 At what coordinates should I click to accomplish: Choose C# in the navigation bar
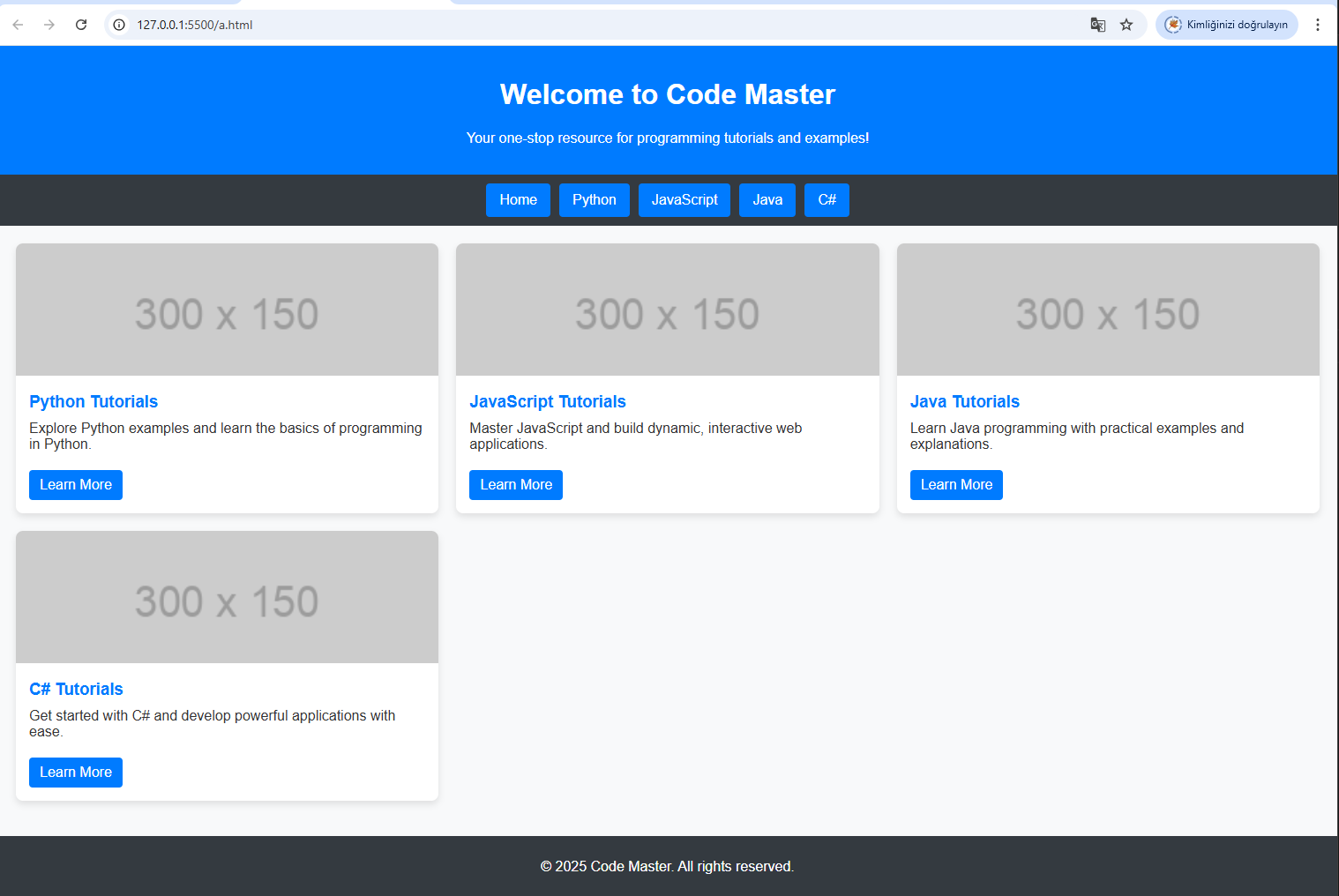pyautogui.click(x=827, y=200)
